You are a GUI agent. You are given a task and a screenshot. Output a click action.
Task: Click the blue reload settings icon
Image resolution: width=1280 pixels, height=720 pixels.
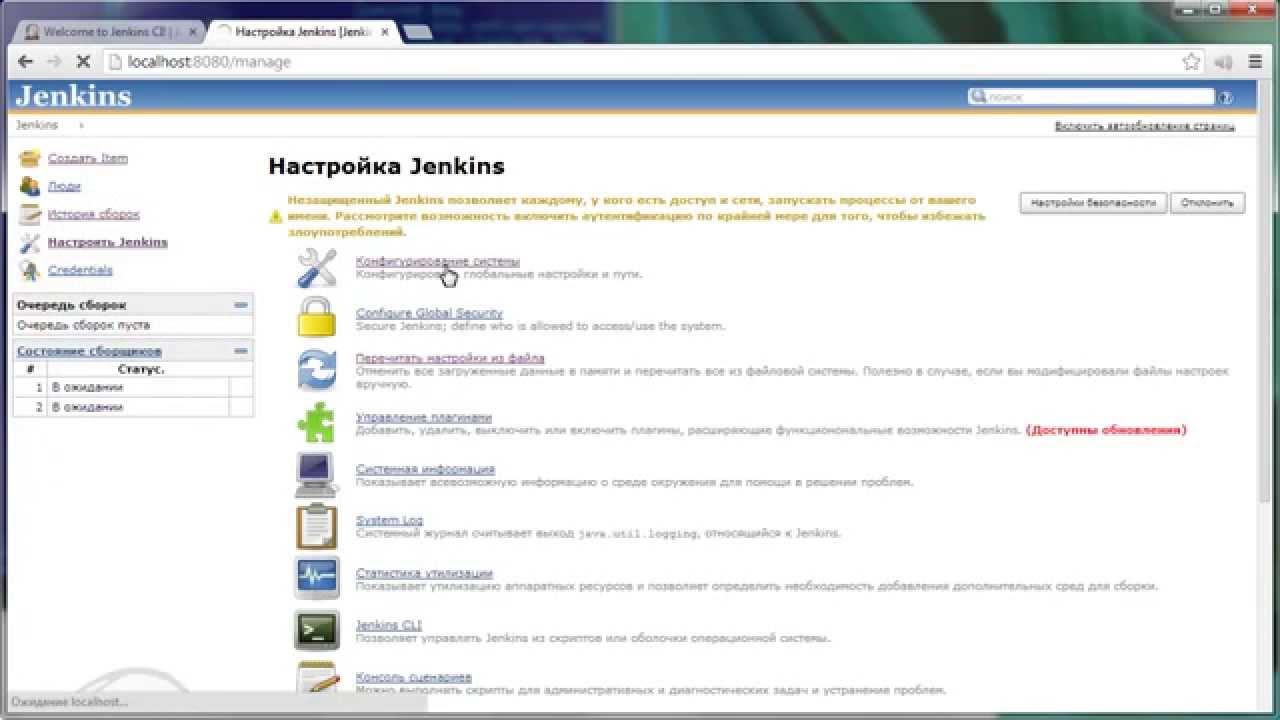tap(317, 370)
